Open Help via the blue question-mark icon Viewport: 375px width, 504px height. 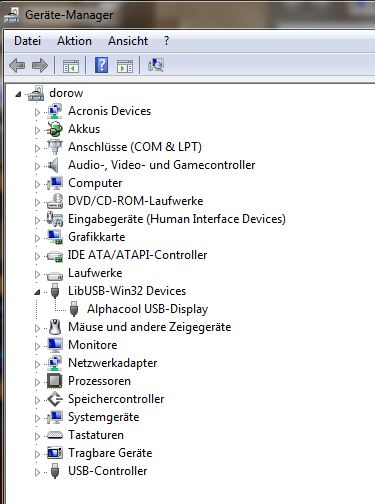click(101, 65)
